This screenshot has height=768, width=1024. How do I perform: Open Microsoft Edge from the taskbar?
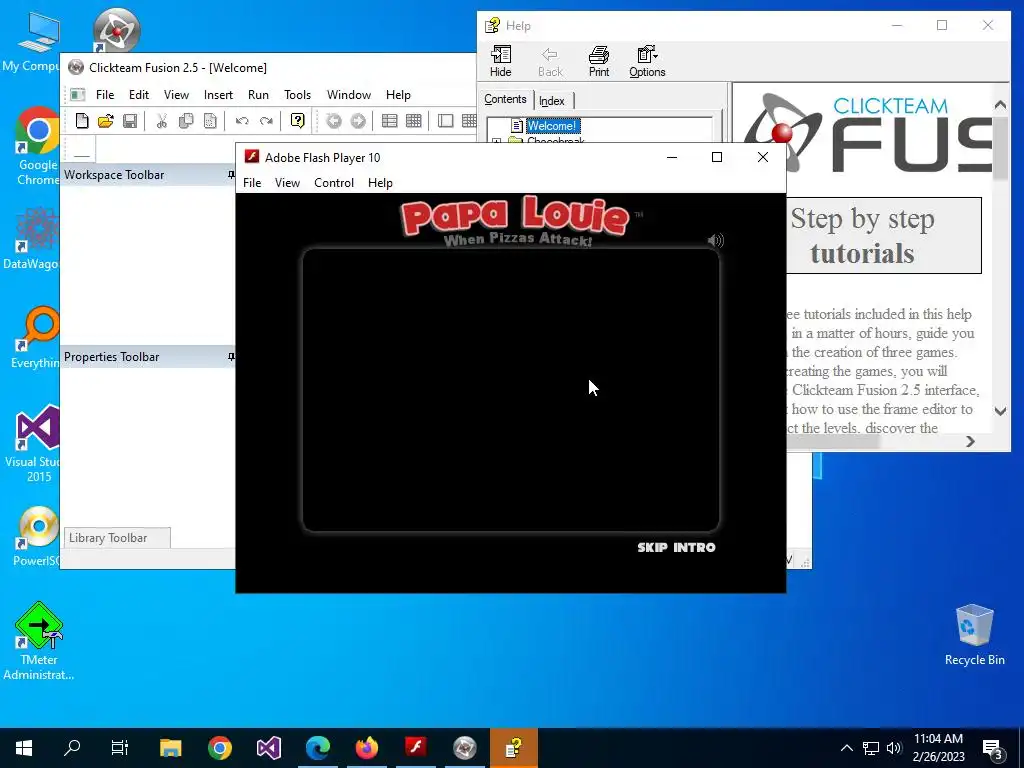point(317,748)
